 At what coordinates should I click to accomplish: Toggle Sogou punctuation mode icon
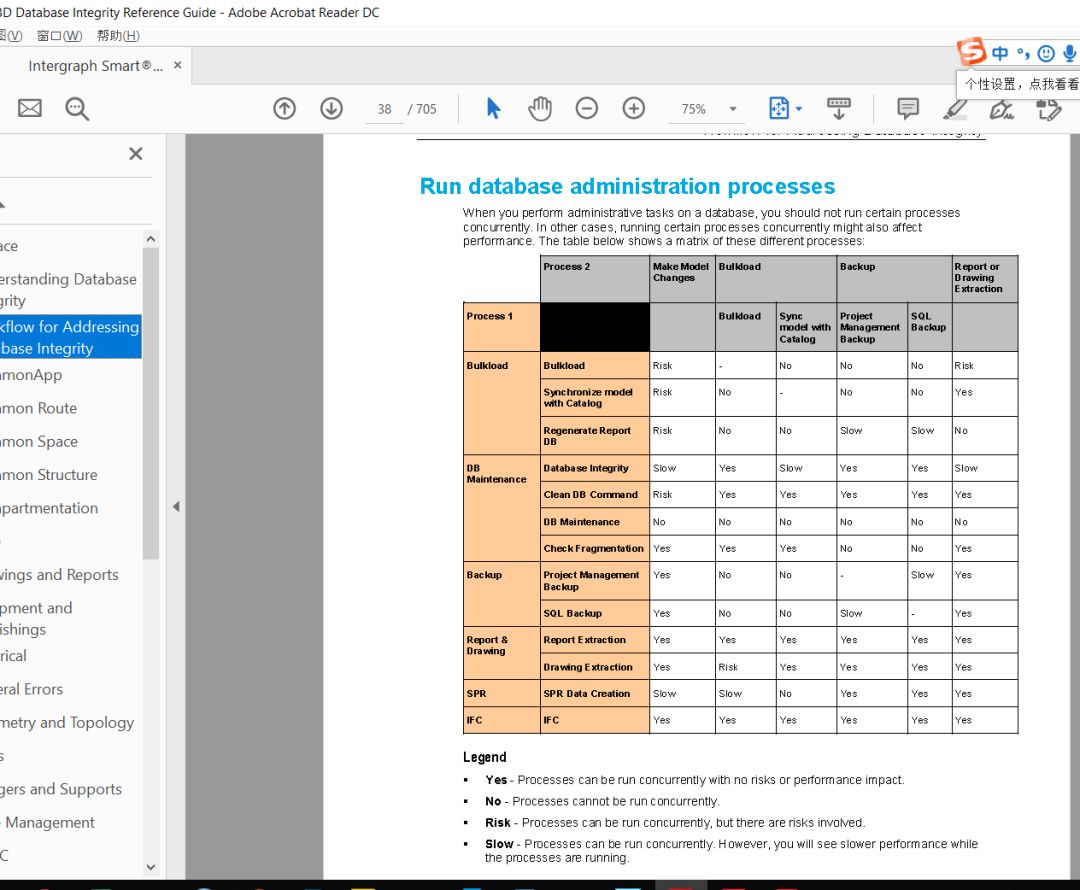[1024, 53]
